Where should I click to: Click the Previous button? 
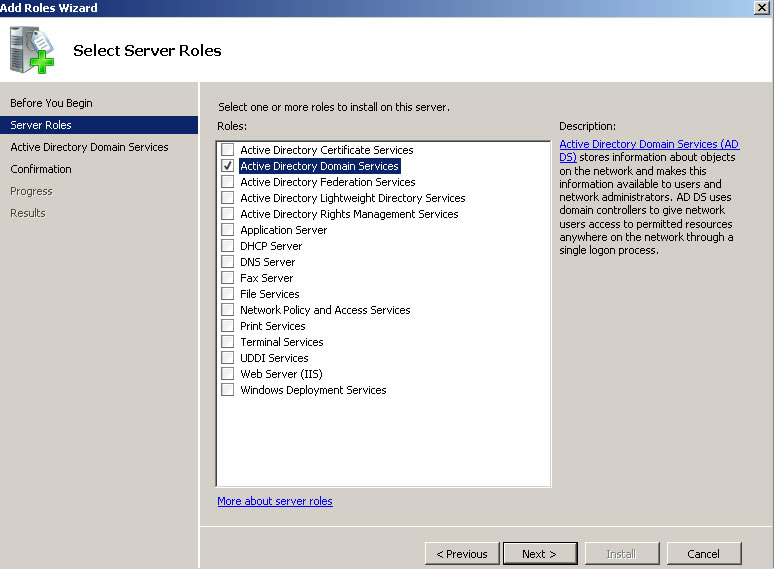click(x=462, y=553)
